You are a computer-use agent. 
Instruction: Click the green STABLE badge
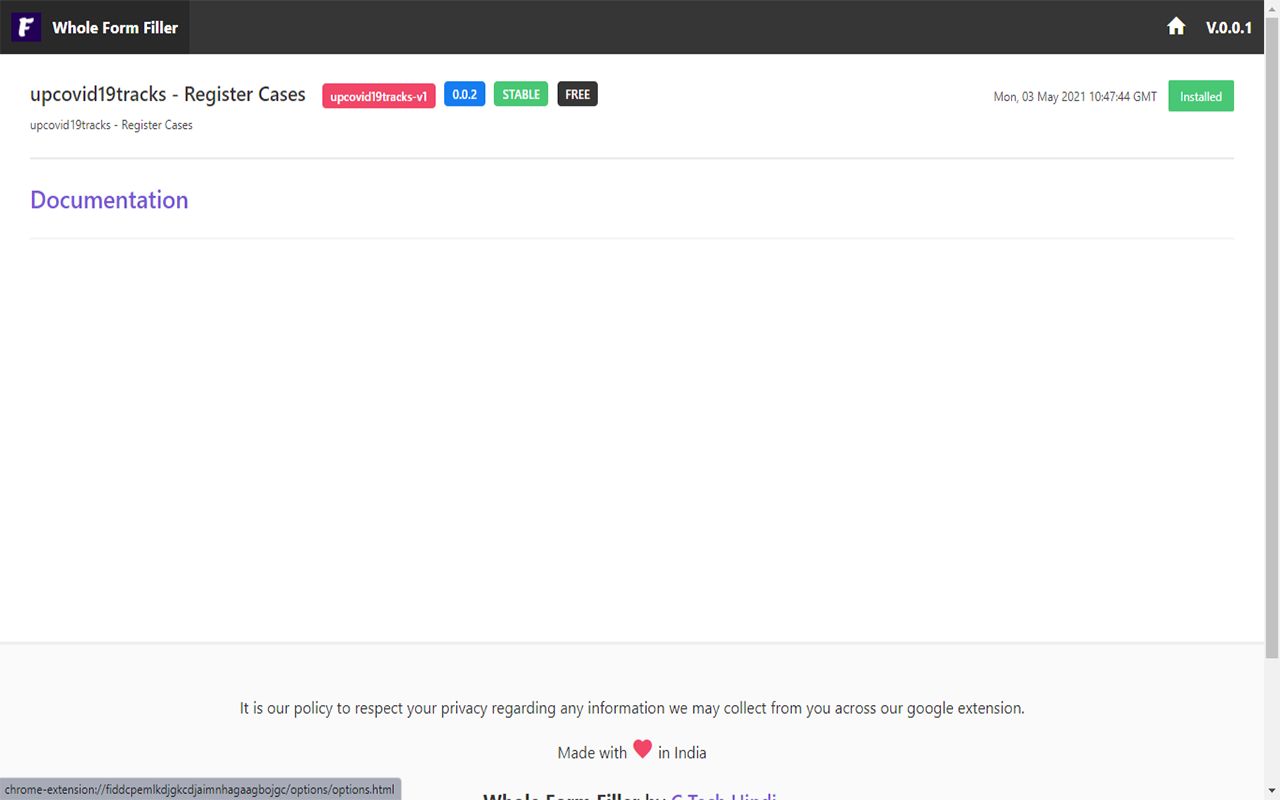coord(521,95)
